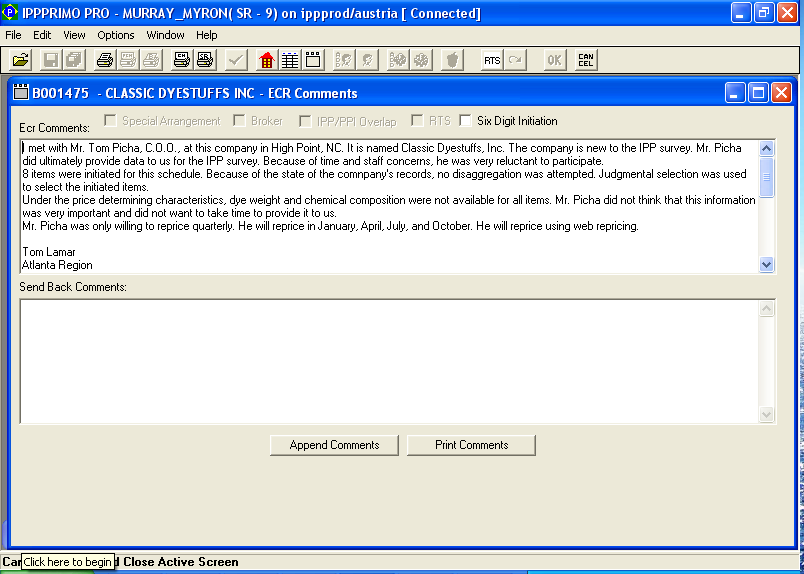Click the ECR Comments window title icon
Screen dimensions: 804x574
21,92
